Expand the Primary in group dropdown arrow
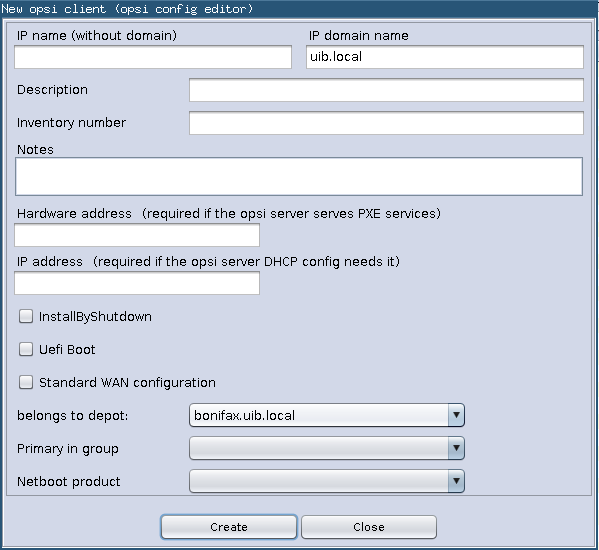The height and width of the screenshot is (550, 599). pos(456,448)
